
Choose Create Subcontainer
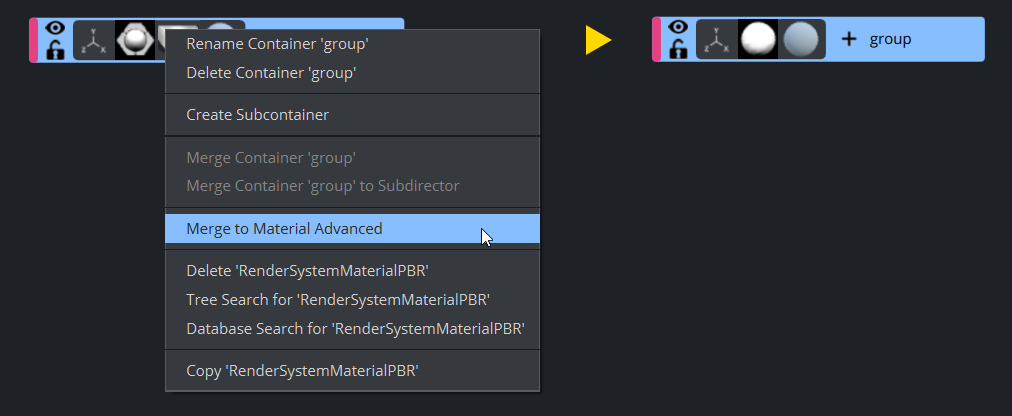pos(257,115)
